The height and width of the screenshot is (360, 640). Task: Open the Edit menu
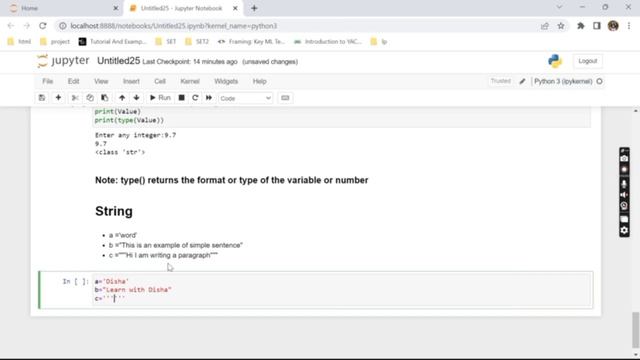click(73, 81)
